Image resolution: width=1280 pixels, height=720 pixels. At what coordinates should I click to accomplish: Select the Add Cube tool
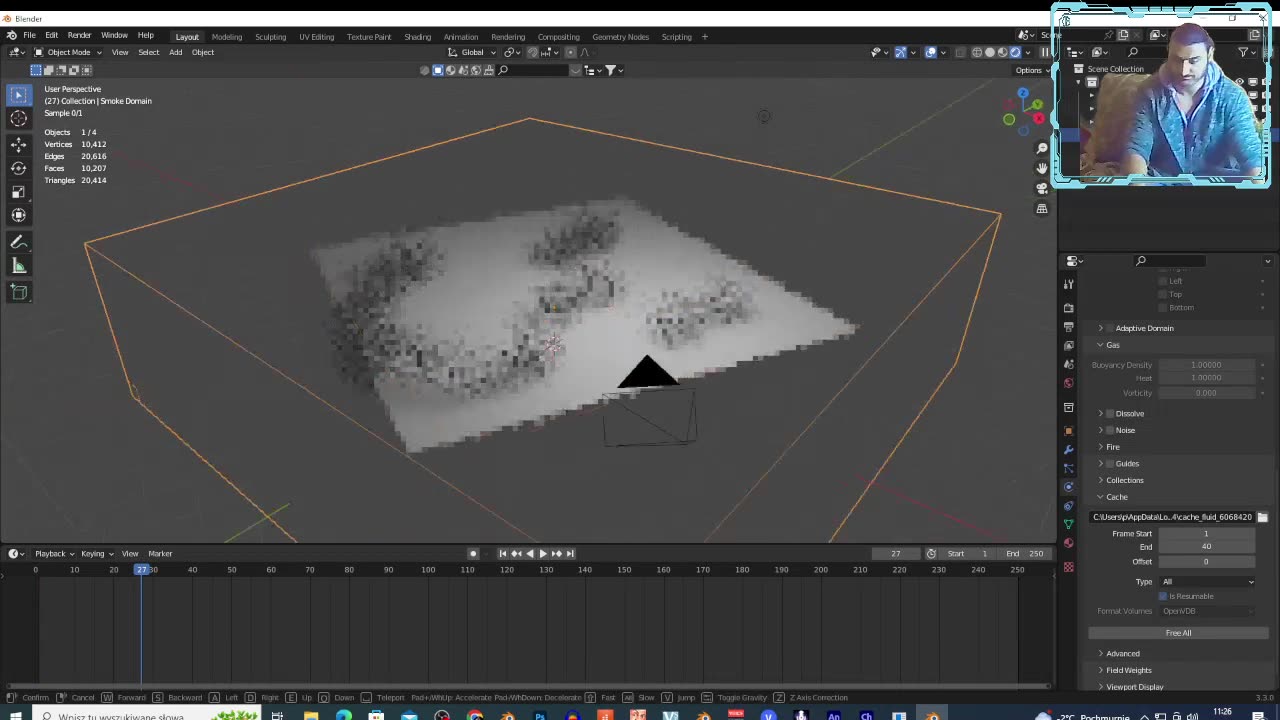[18, 292]
